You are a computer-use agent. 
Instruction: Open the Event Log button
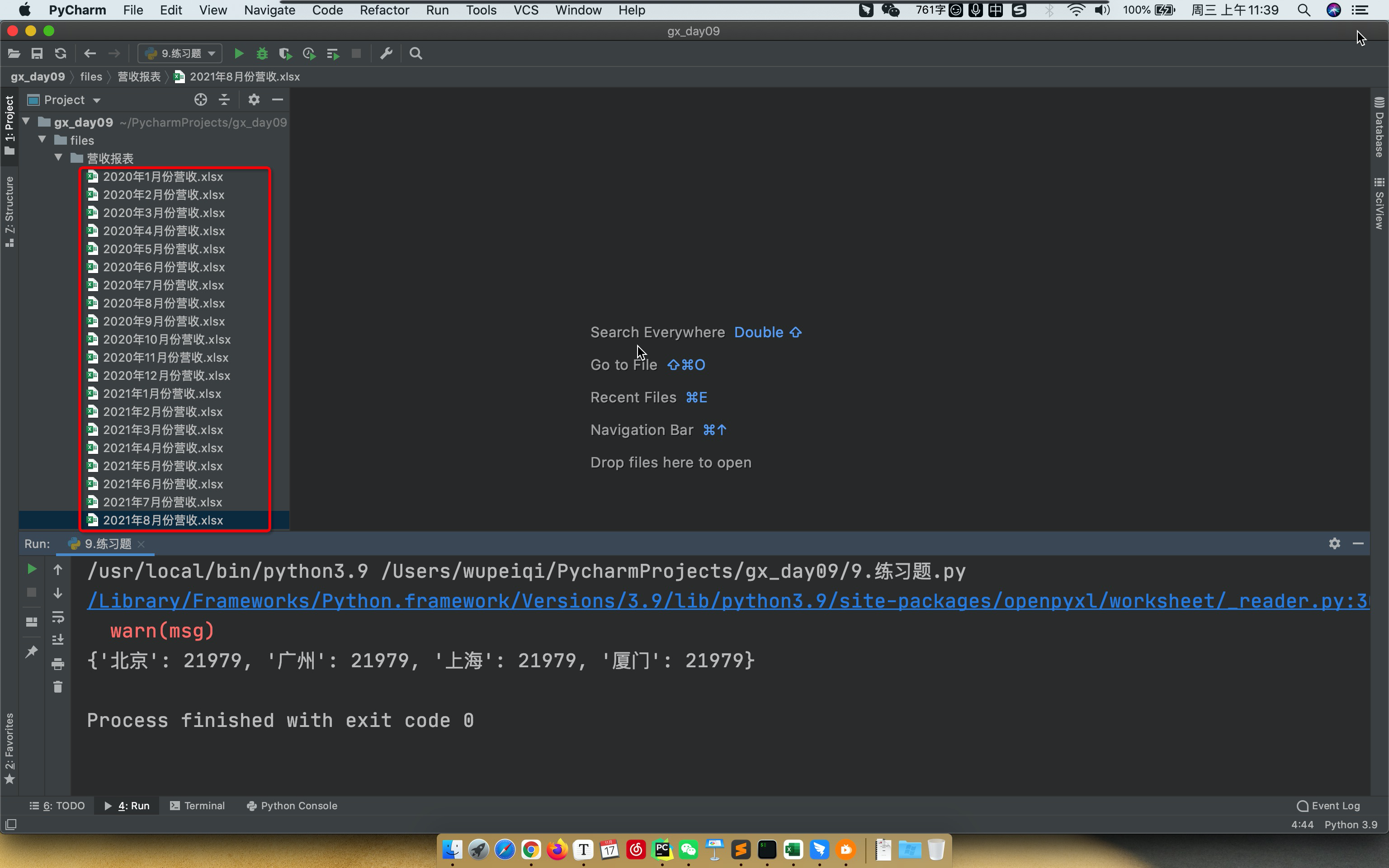[x=1328, y=806]
